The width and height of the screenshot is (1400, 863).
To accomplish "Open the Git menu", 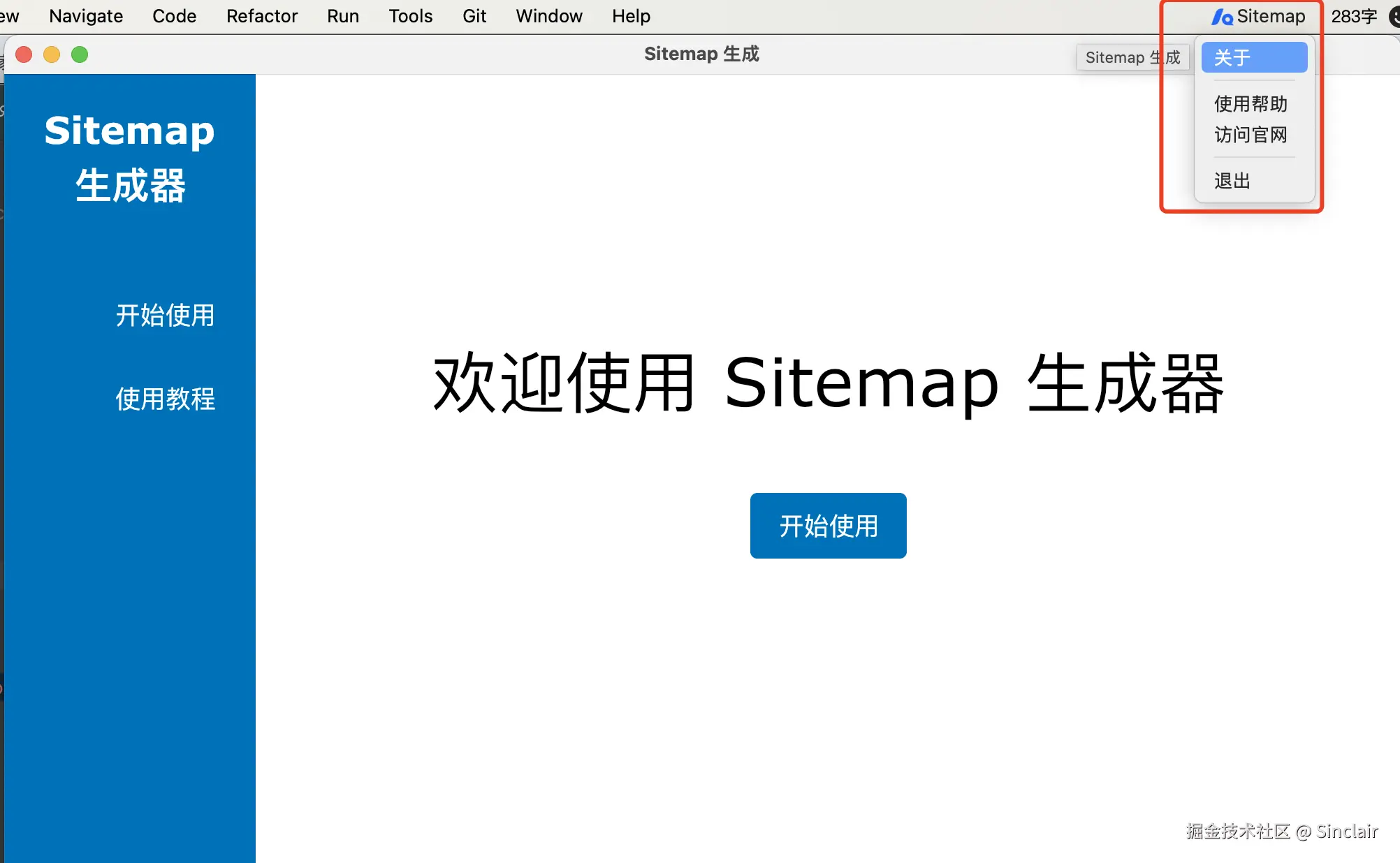I will pos(474,16).
